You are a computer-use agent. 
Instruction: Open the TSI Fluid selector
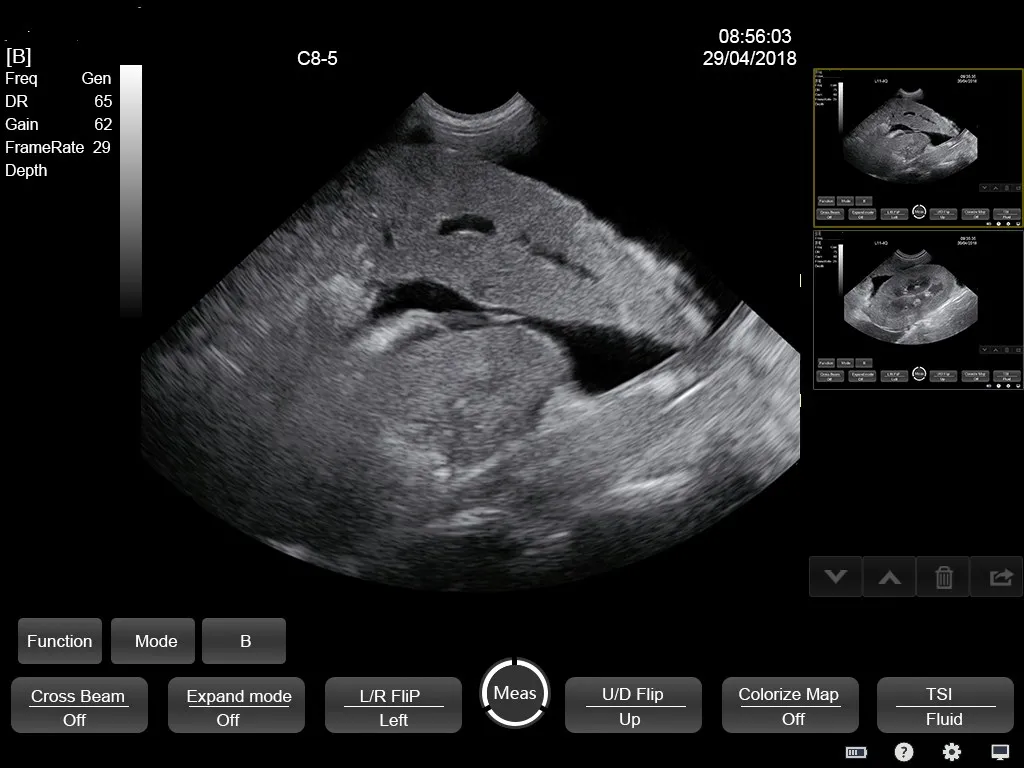pos(943,705)
